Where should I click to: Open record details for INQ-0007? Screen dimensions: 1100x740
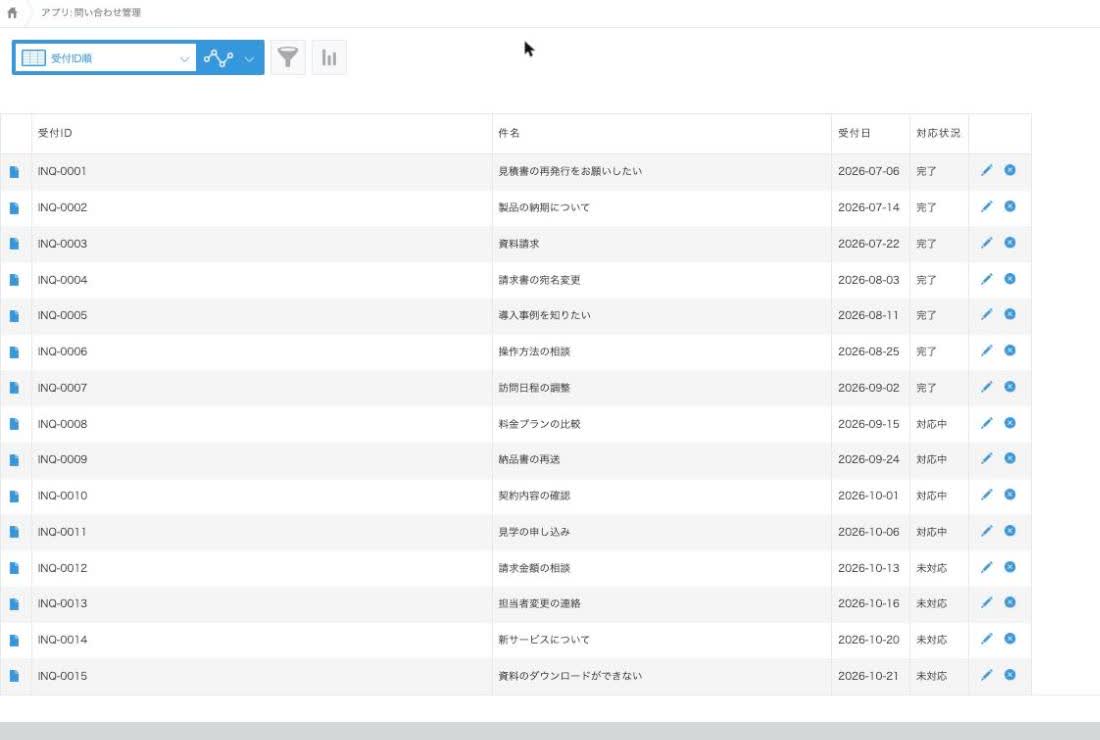point(14,389)
